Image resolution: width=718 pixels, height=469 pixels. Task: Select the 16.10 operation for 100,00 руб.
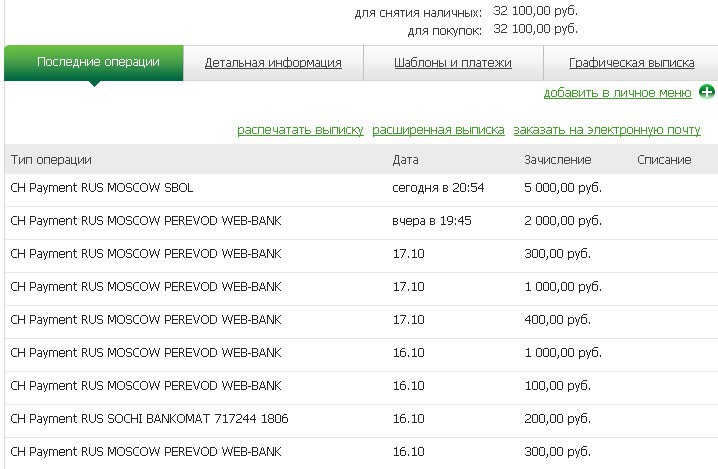pos(145,386)
